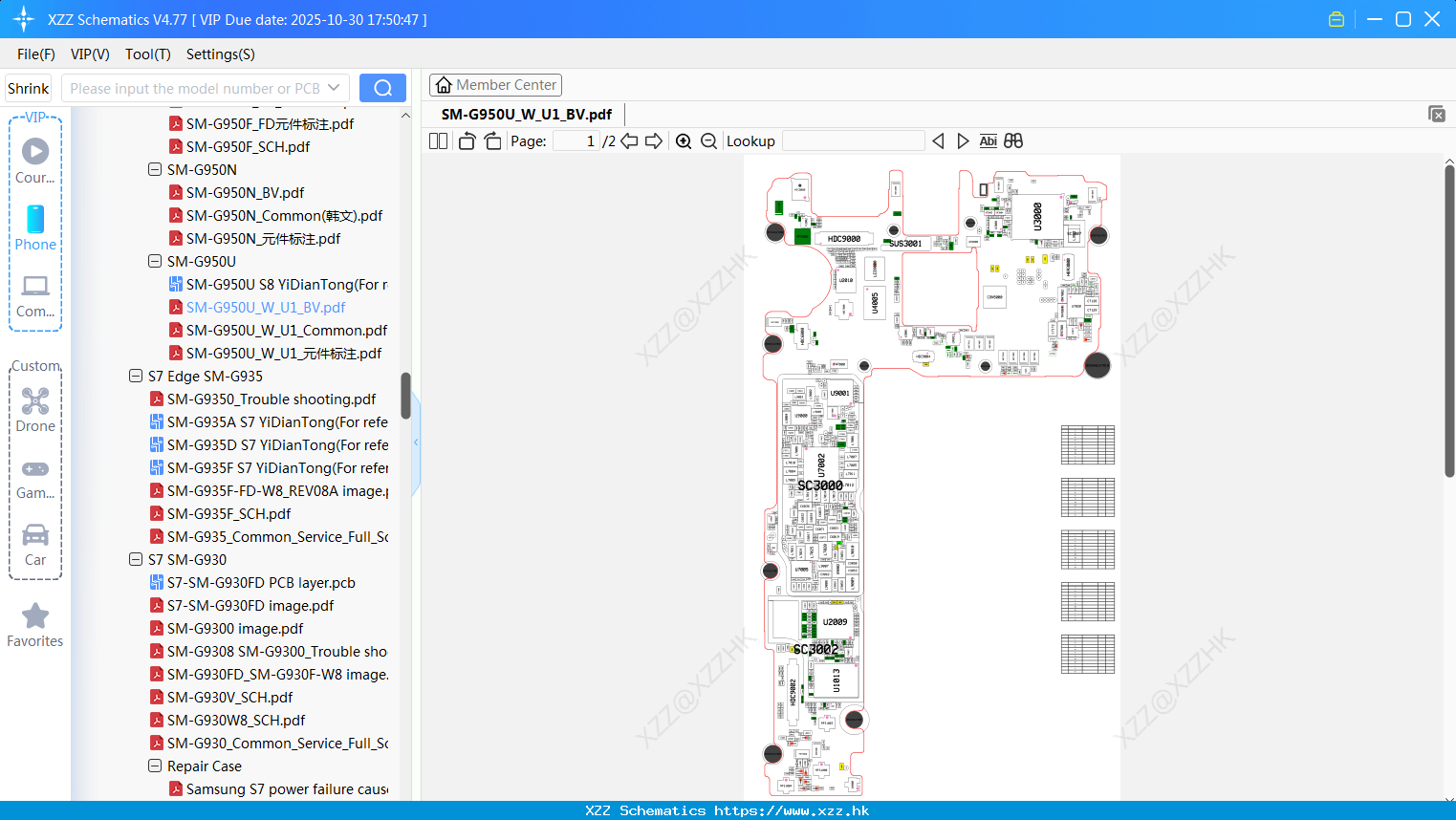Click SC3000 shield label on board
Viewport: 1456px width, 820px height.
820,486
